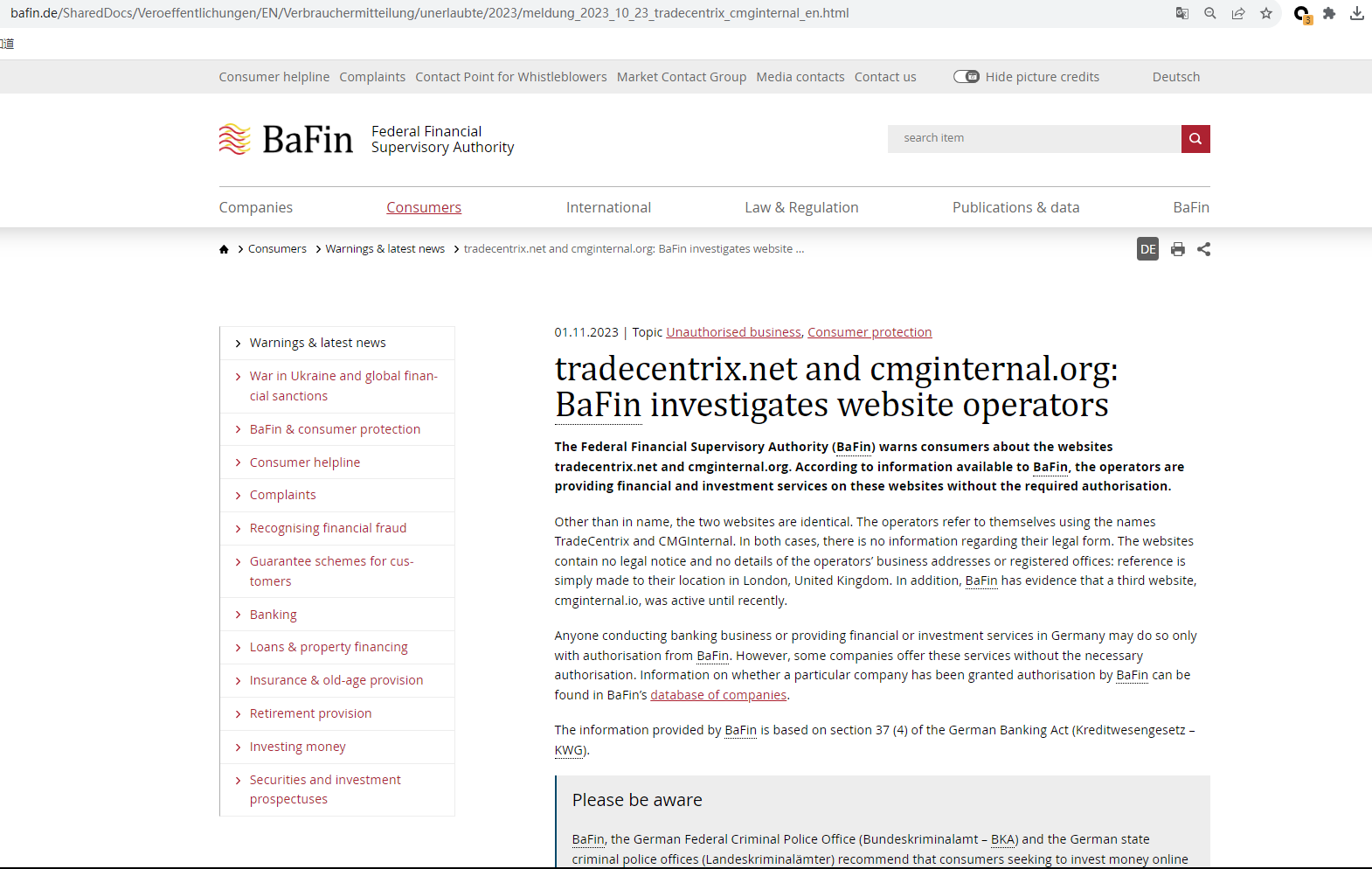Screen dimensions: 1372x869
Task: Open the browser extensions puzzle icon
Action: [x=1329, y=13]
